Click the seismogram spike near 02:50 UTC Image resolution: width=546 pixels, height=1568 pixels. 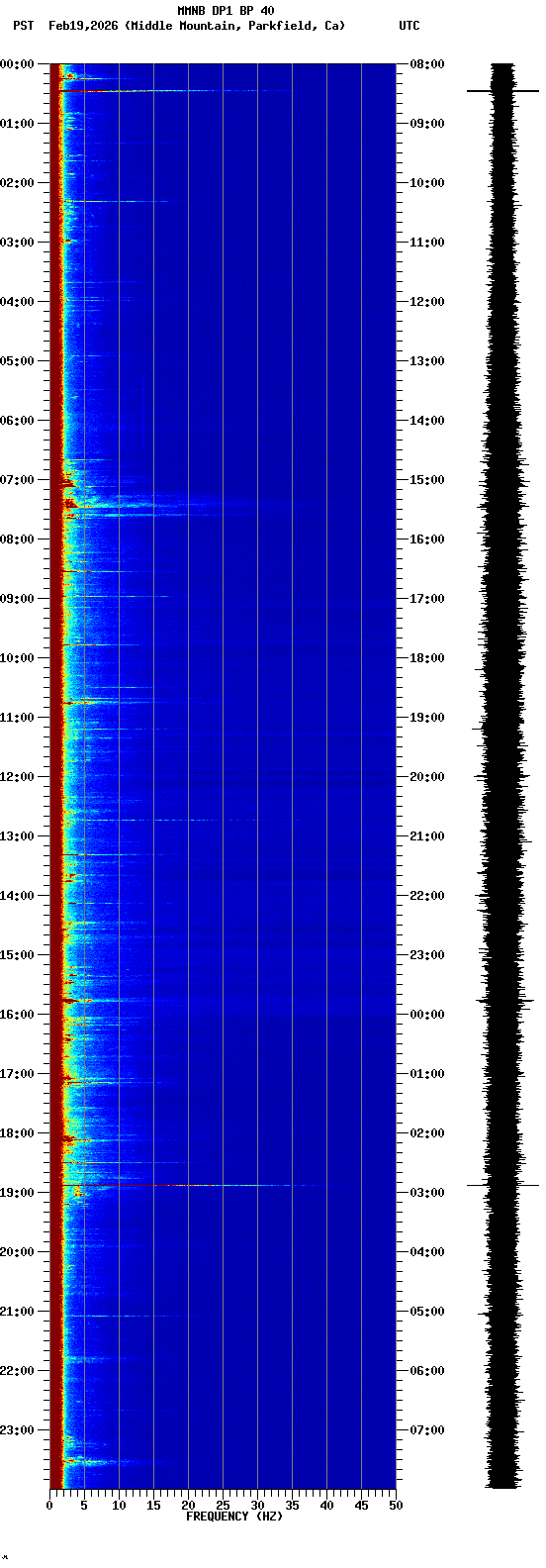pyautogui.click(x=502, y=1185)
